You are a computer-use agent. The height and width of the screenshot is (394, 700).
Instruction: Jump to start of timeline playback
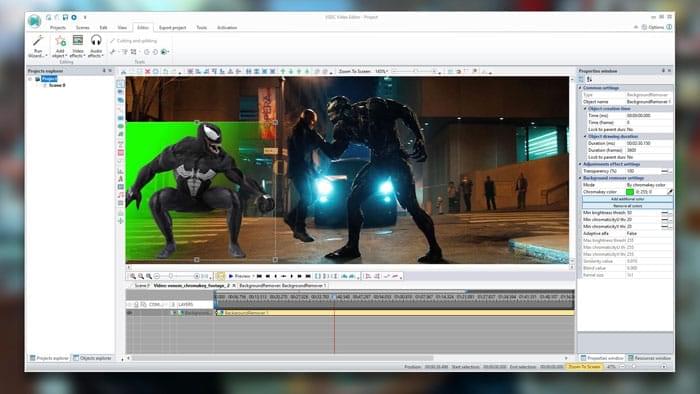[x=259, y=276]
